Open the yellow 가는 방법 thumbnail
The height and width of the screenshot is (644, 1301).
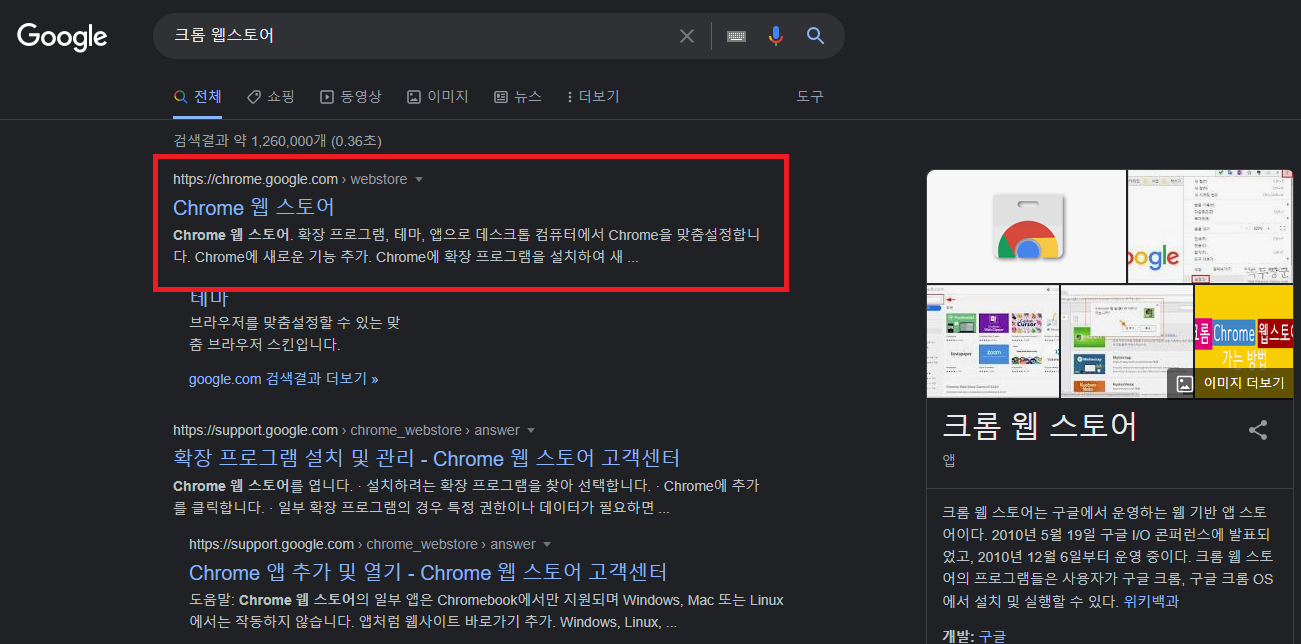1244,328
